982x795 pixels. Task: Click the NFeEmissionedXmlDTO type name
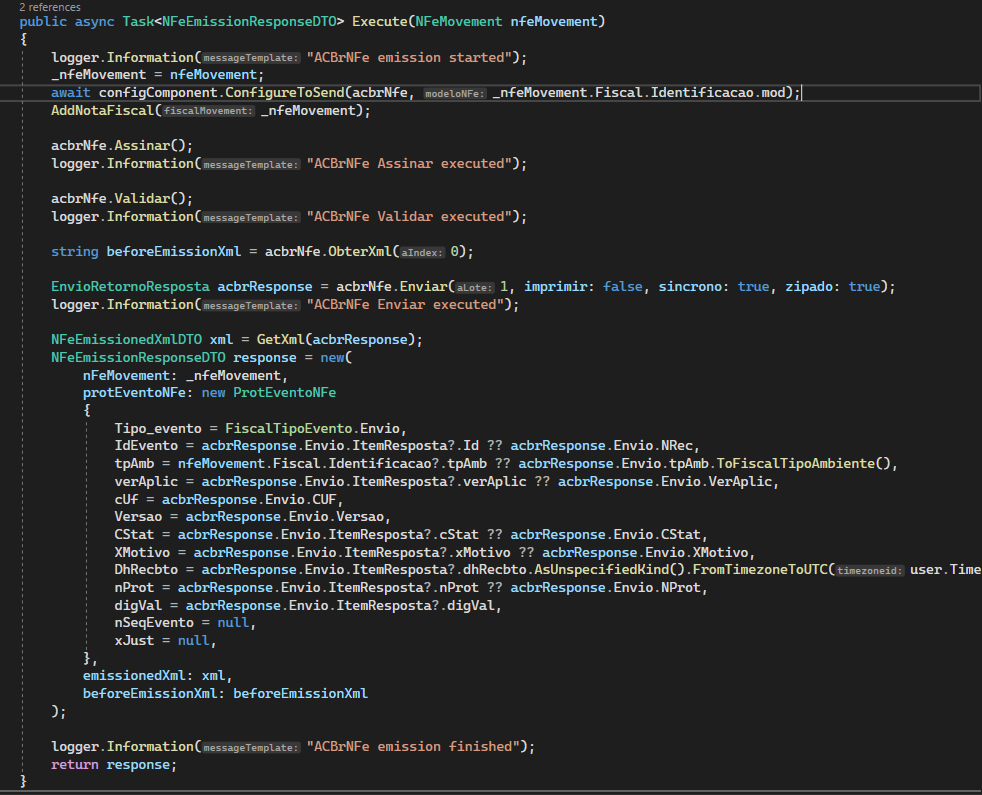click(x=127, y=340)
